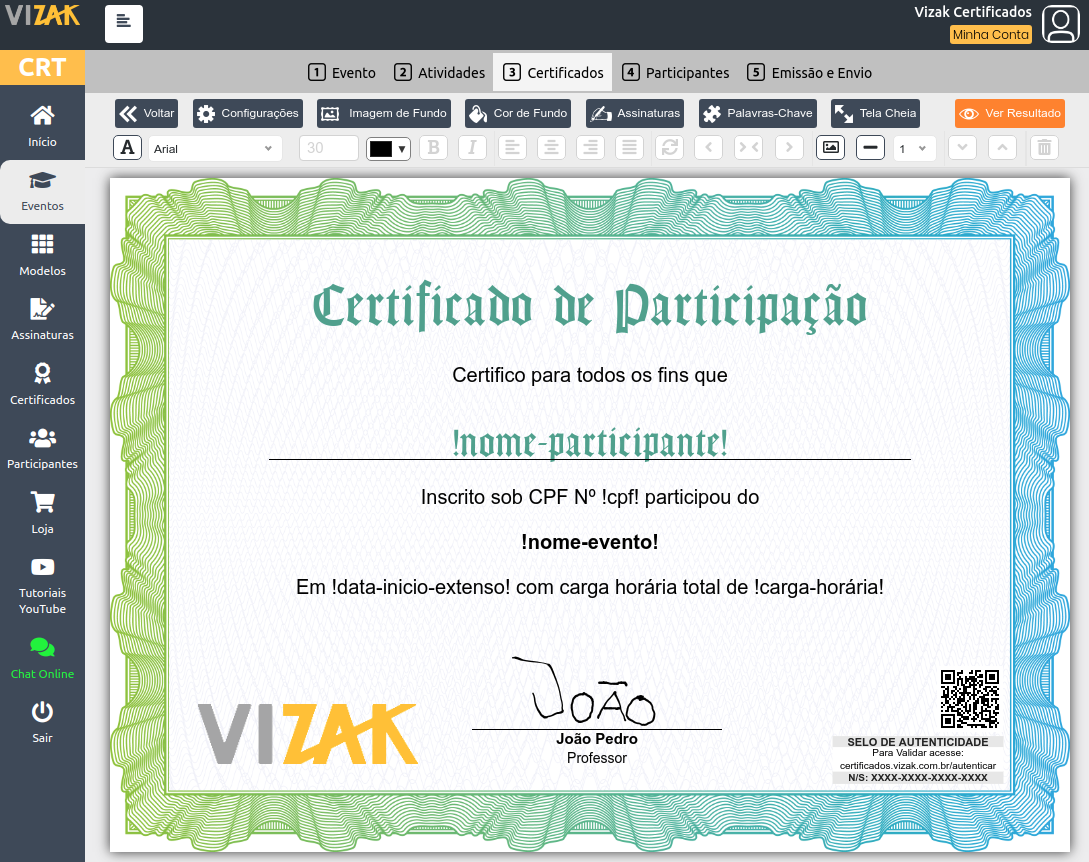Open the Loja shopping cart
This screenshot has height=862, width=1089.
click(x=42, y=513)
